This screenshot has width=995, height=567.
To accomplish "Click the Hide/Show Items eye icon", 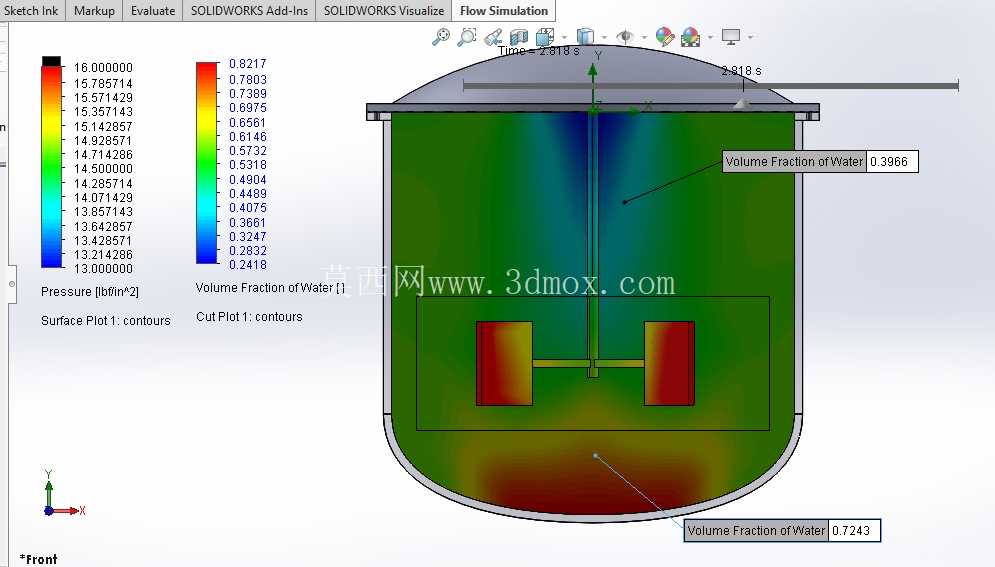I will [x=625, y=37].
